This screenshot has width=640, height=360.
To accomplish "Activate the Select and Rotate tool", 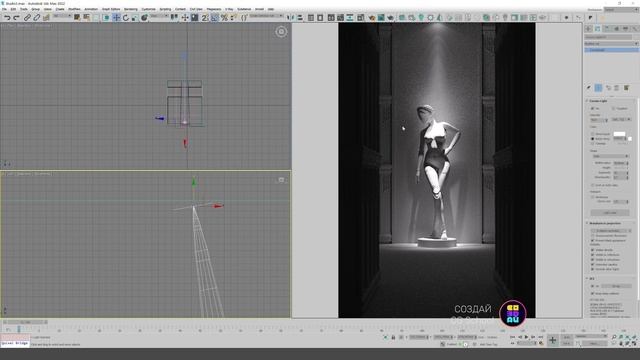I will pos(126,18).
